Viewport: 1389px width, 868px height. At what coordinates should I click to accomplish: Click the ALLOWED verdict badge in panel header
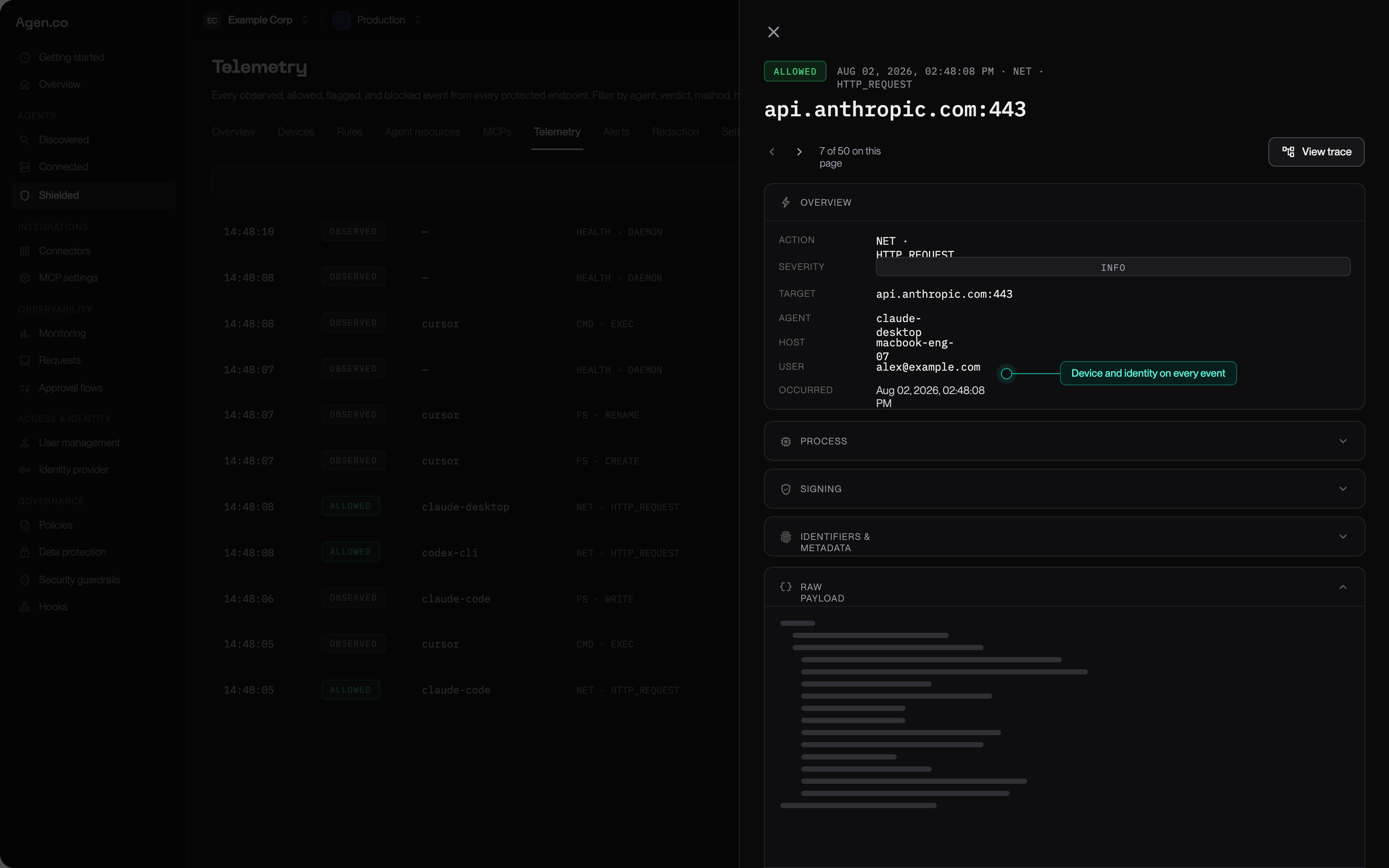pyautogui.click(x=795, y=71)
